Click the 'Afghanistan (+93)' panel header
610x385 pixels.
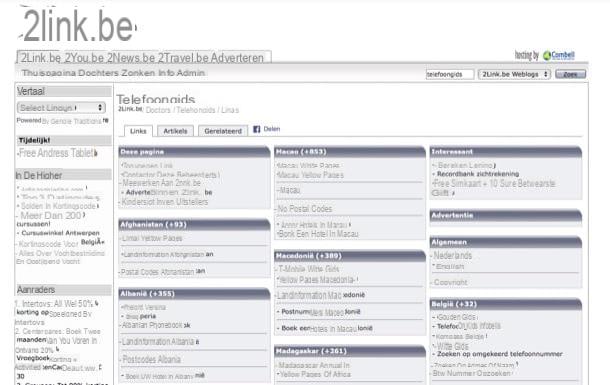pos(194,225)
